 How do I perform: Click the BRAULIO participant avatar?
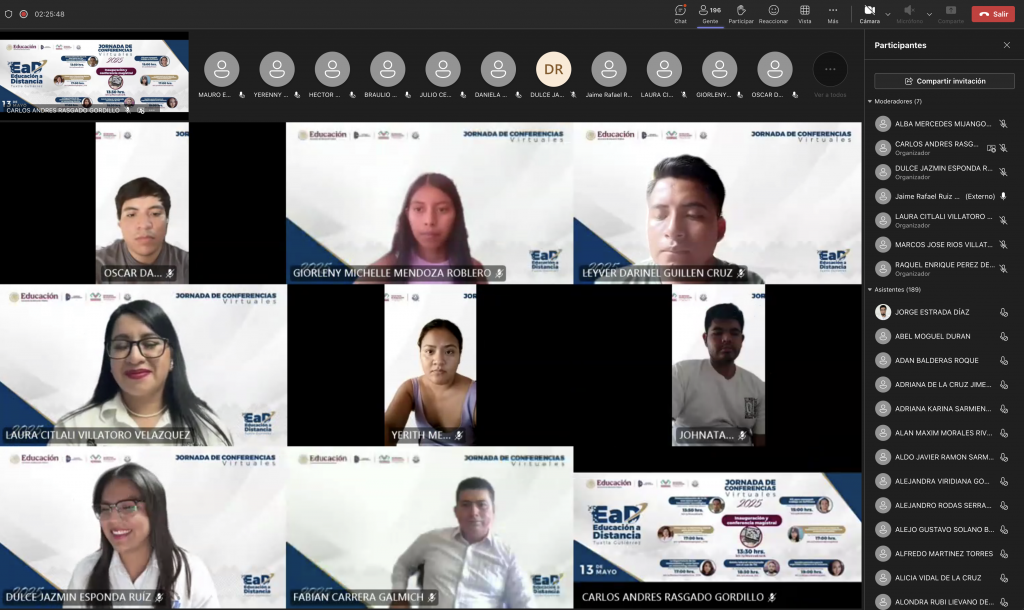[x=387, y=69]
